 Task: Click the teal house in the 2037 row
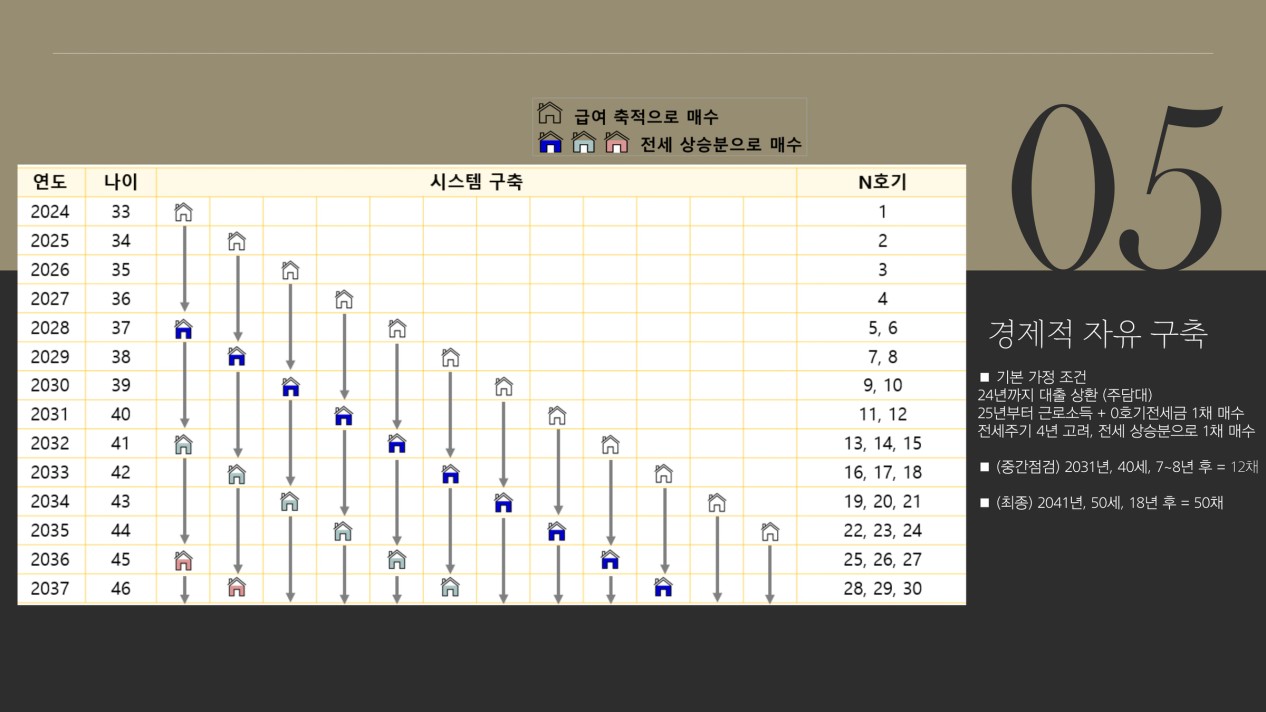(450, 588)
